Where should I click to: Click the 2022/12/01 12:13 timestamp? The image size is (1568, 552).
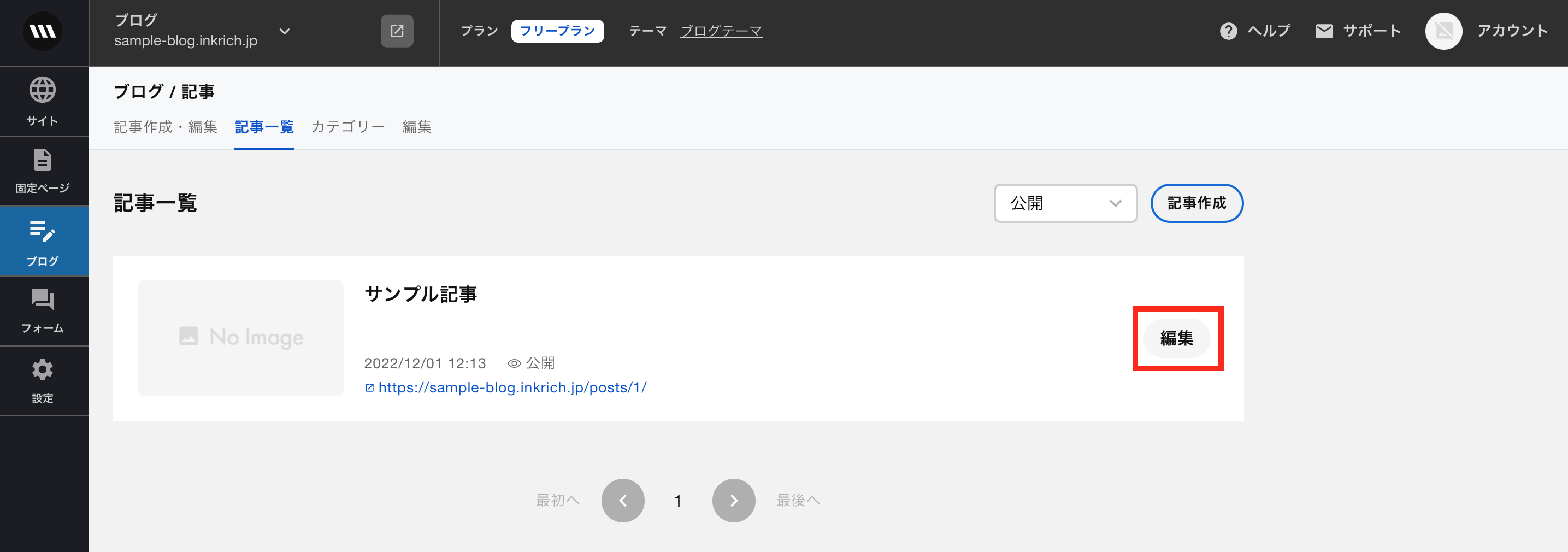click(x=425, y=363)
